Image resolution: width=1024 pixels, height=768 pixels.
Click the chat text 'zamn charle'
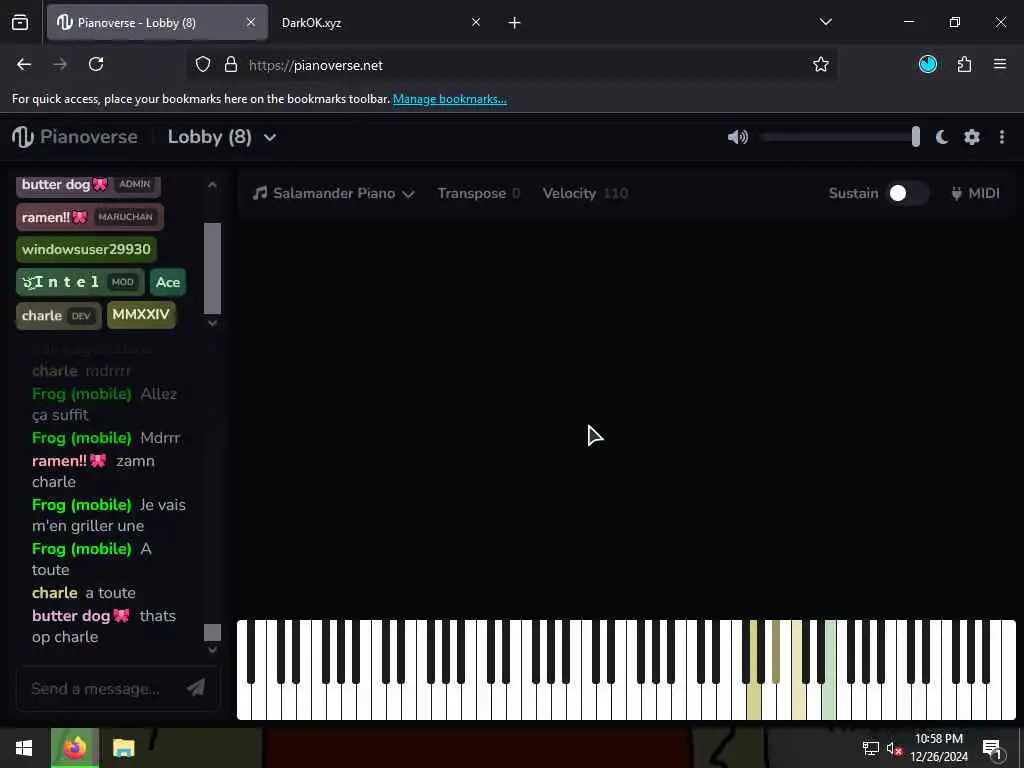93,472
